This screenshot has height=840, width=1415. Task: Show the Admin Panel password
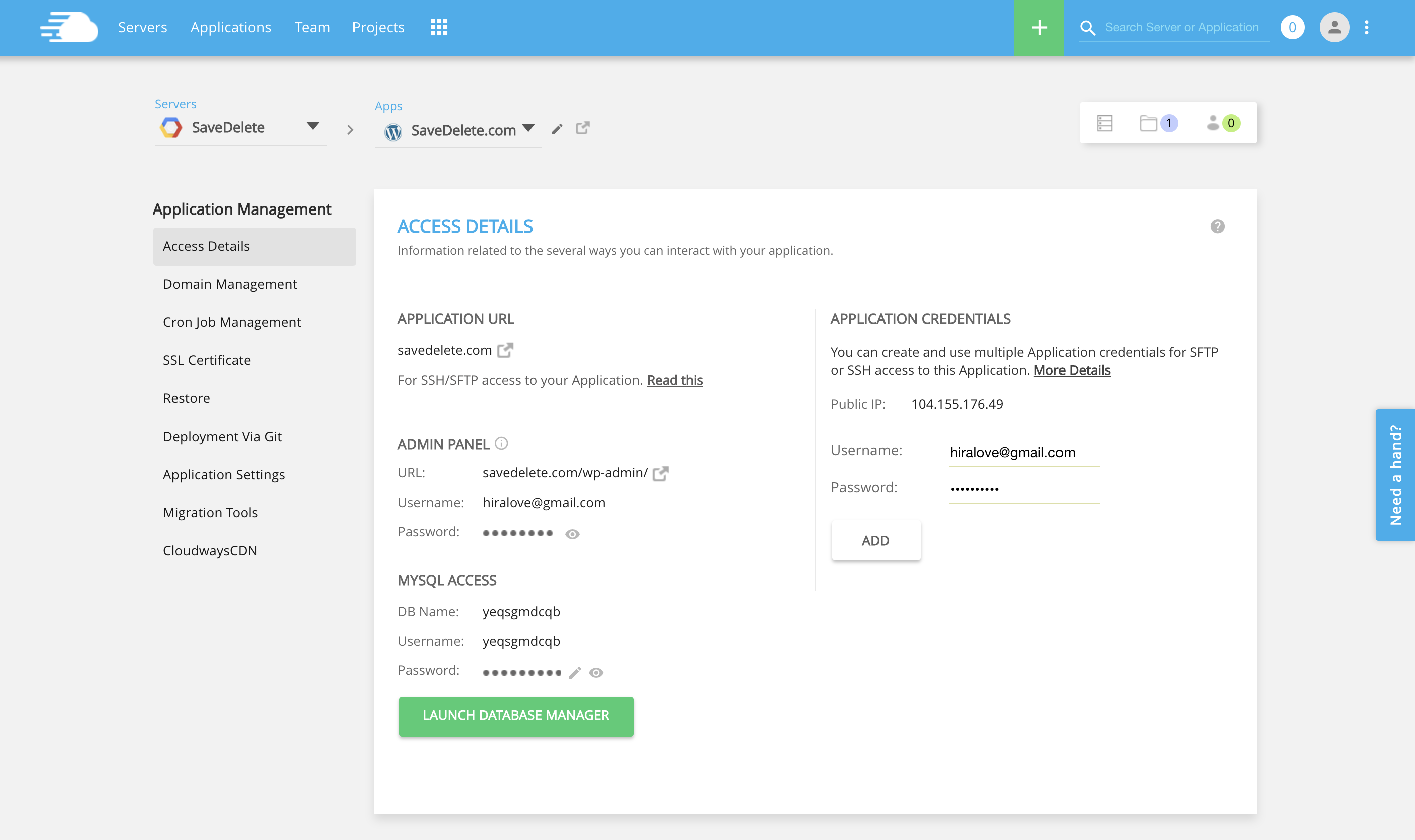(572, 534)
